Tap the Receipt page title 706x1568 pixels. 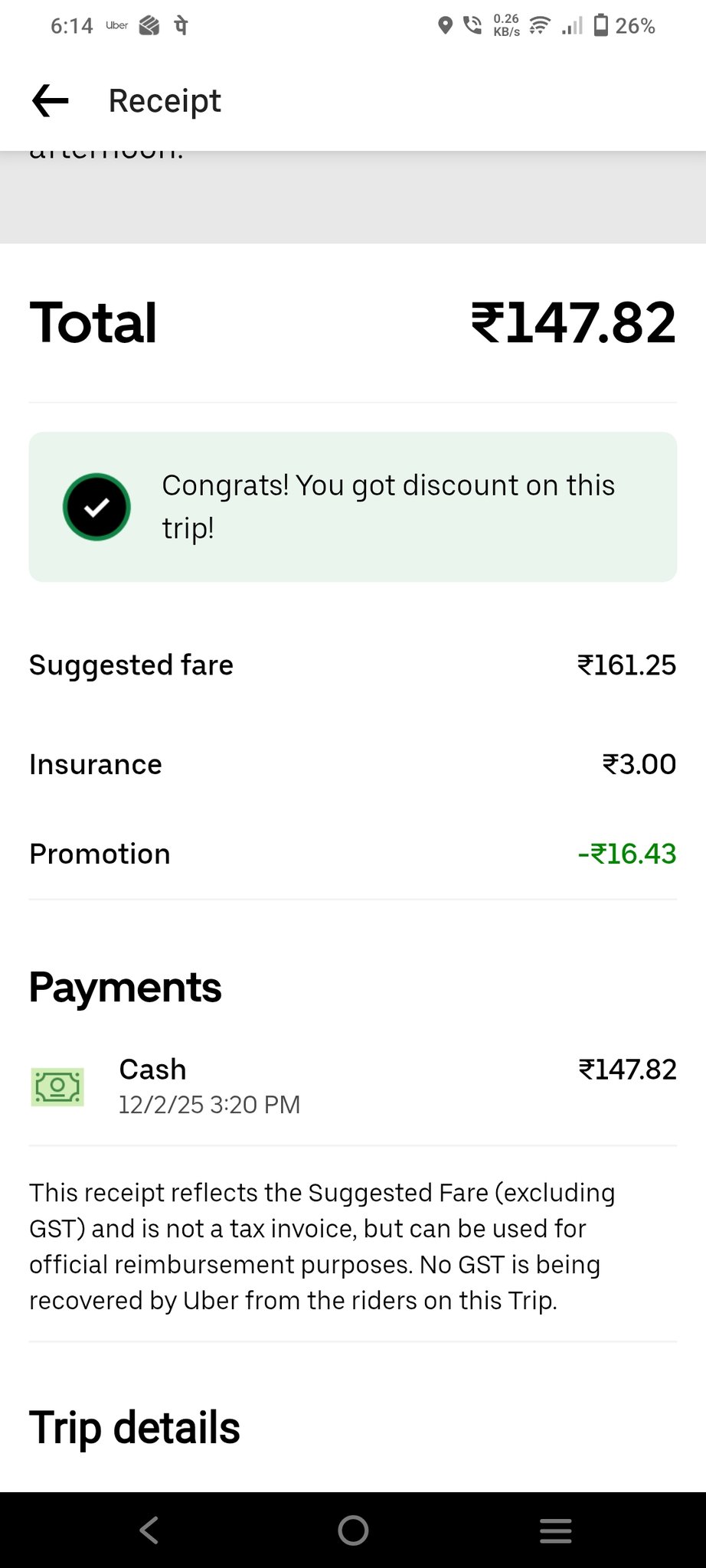click(x=165, y=101)
